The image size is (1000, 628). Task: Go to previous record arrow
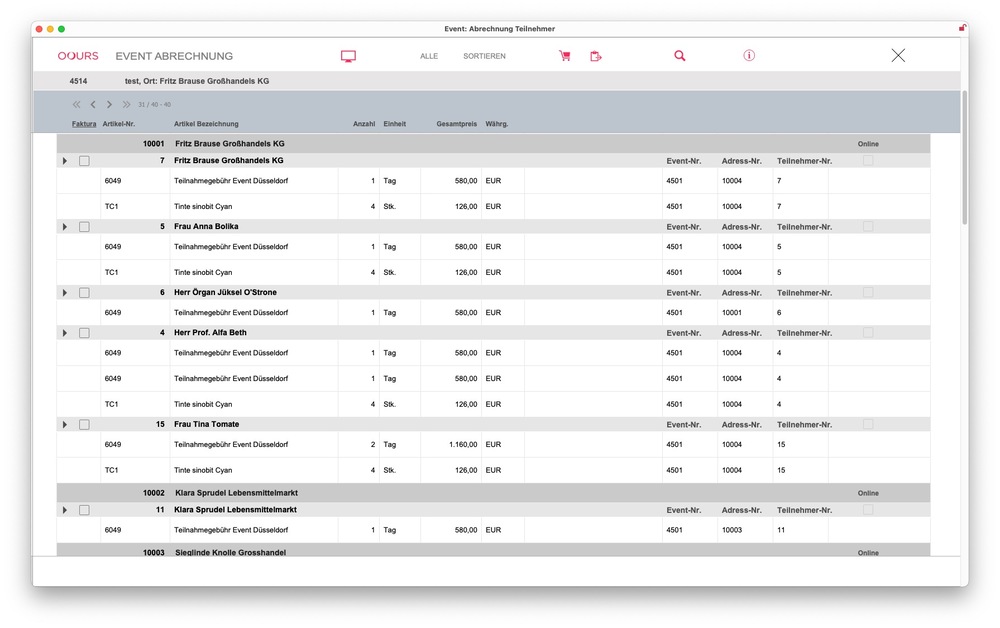93,104
